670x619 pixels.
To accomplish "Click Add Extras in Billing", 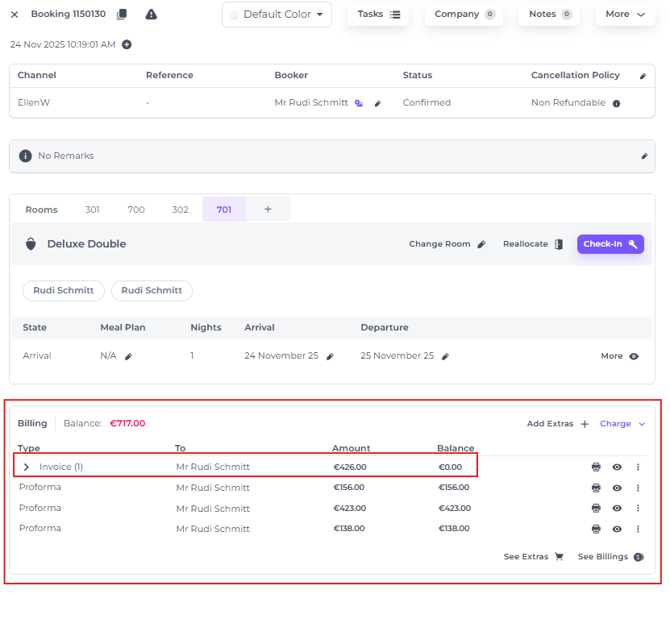I will [557, 424].
